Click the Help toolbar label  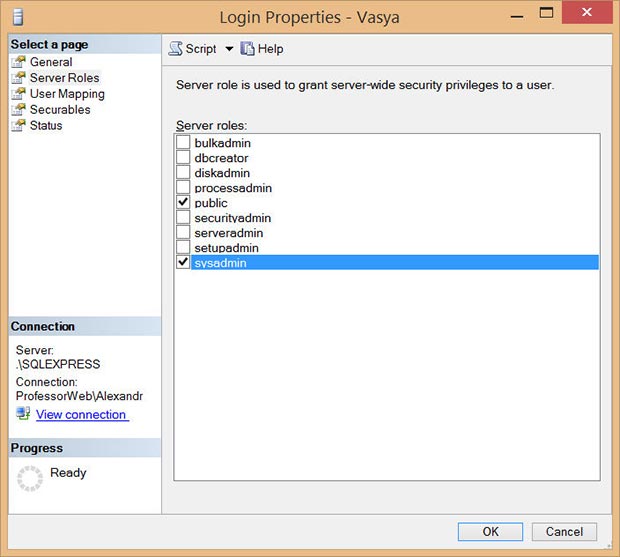(x=270, y=49)
